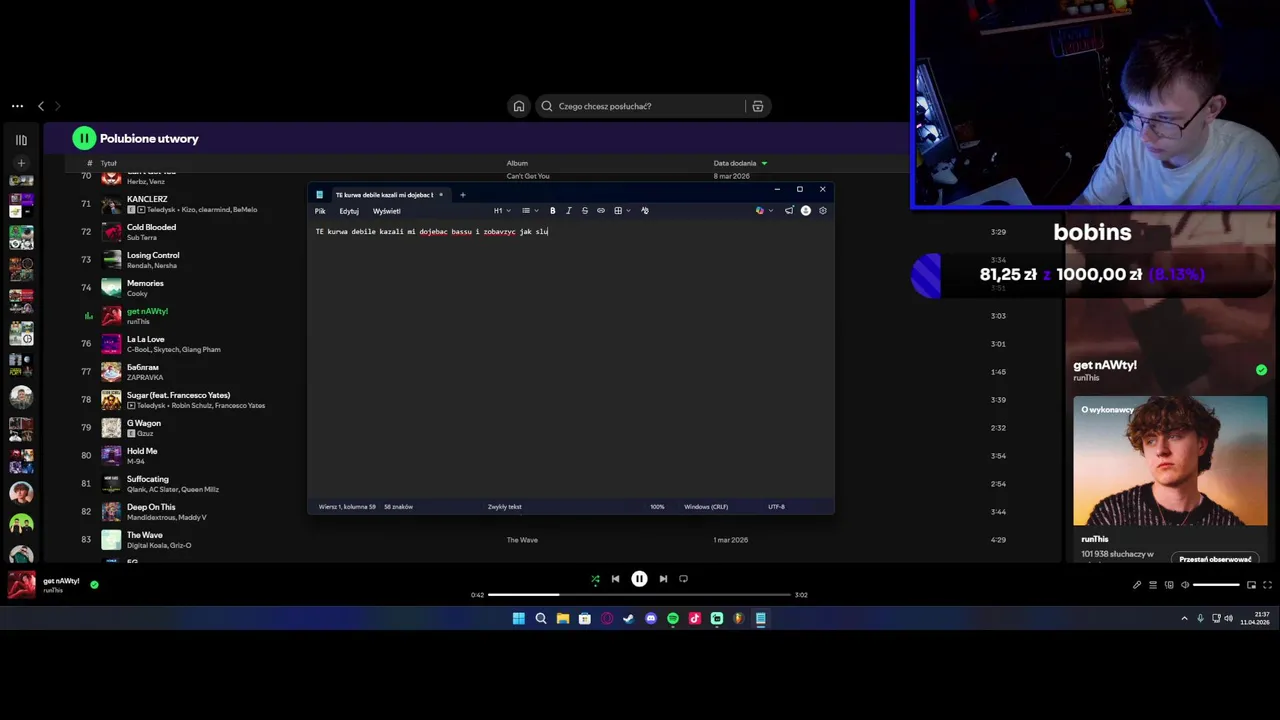Viewport: 1280px width, 720px height.
Task: Pause playback with the green Polubione utwory button
Action: (84, 138)
